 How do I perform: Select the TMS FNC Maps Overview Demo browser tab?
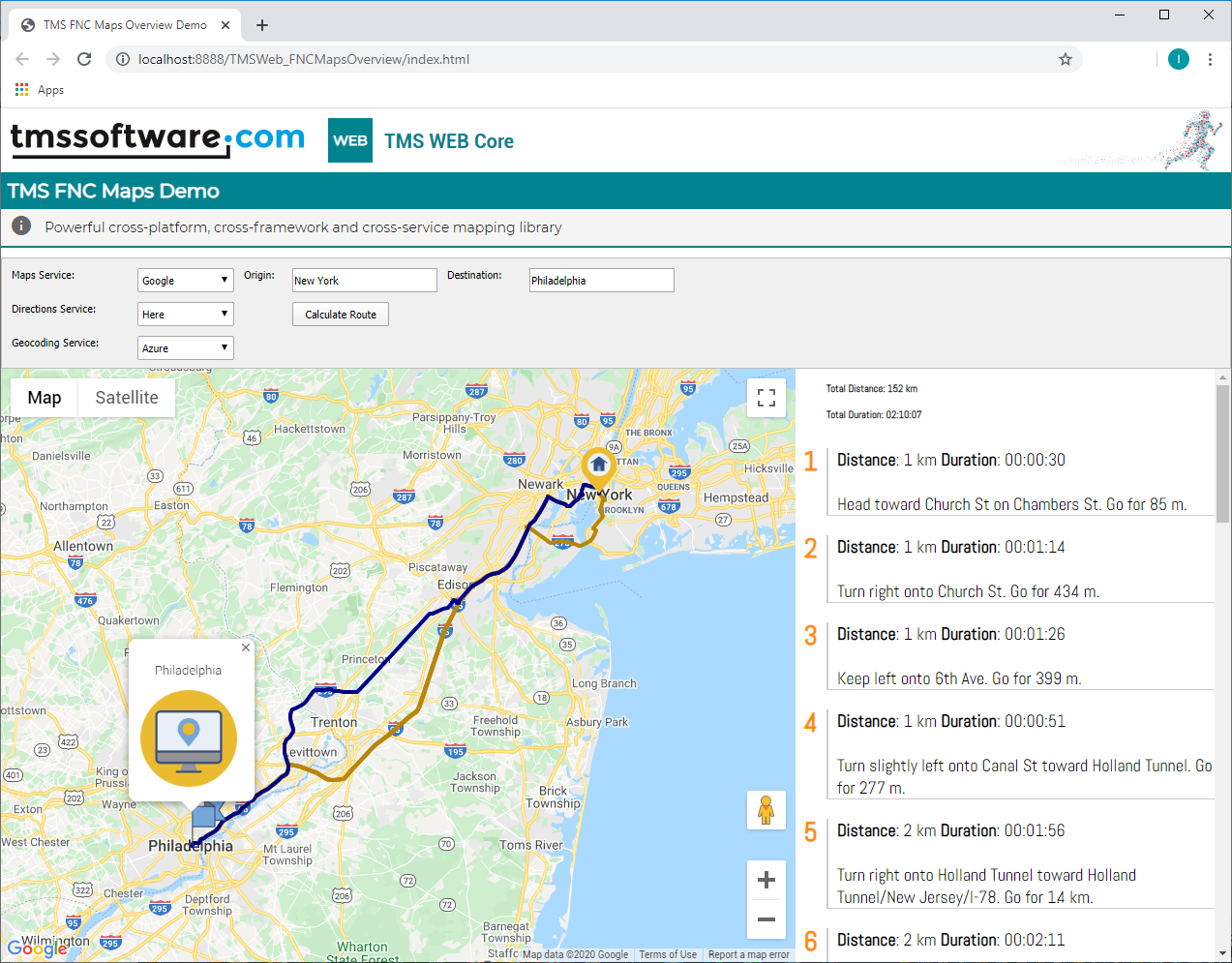pyautogui.click(x=125, y=25)
